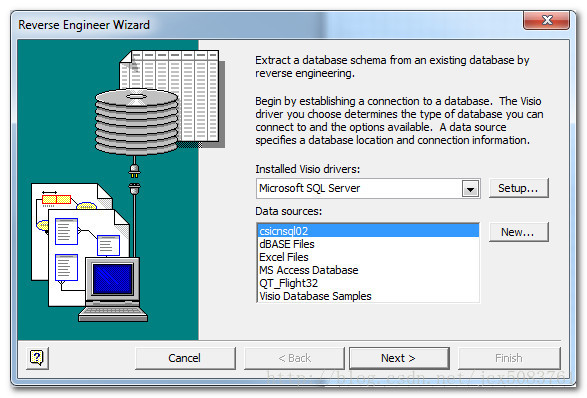The height and width of the screenshot is (398, 587).
Task: Expand the Installed Visio drivers dropdown arrow
Action: point(471,189)
